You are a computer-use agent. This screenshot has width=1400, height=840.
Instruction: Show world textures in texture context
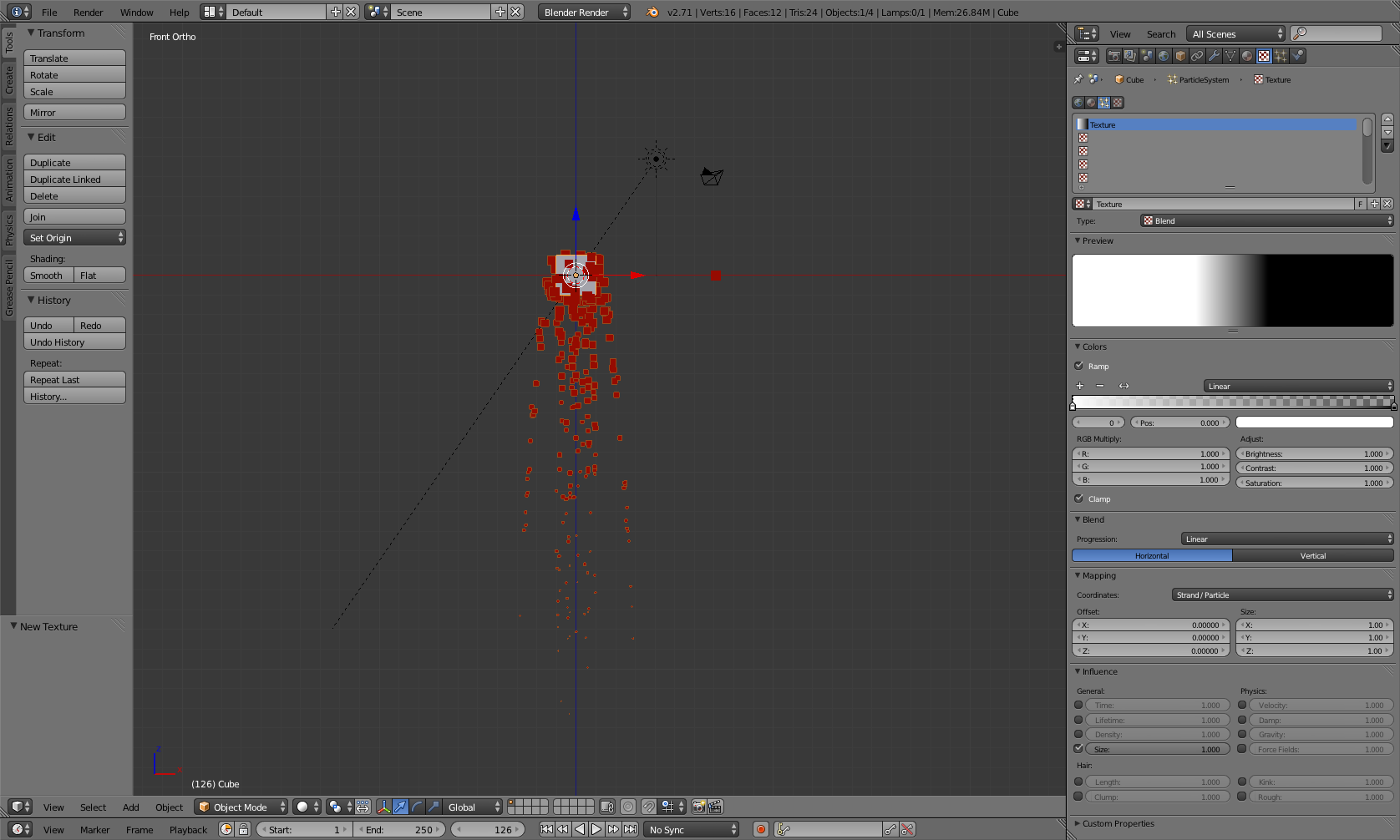(x=1078, y=103)
